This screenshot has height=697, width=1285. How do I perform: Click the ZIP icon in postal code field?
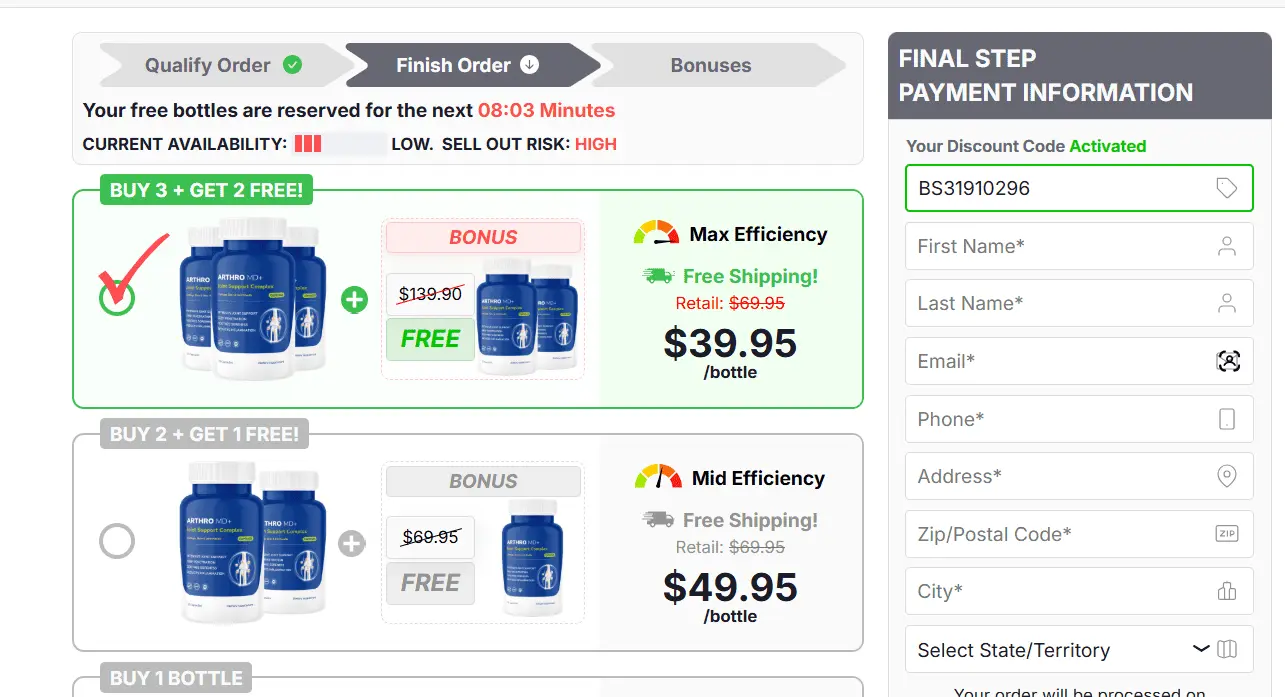1227,534
